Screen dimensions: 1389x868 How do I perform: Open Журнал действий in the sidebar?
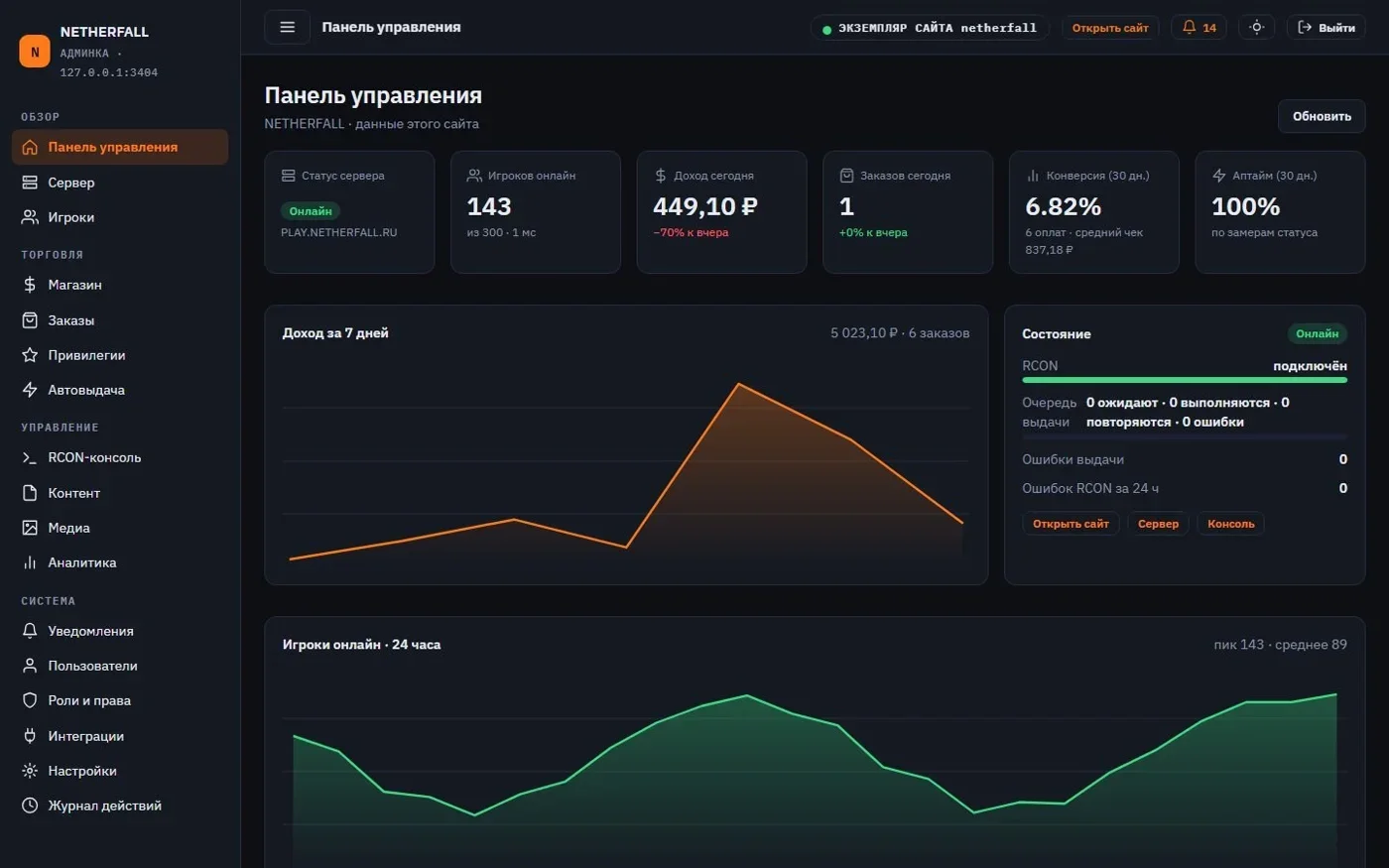pos(120,806)
